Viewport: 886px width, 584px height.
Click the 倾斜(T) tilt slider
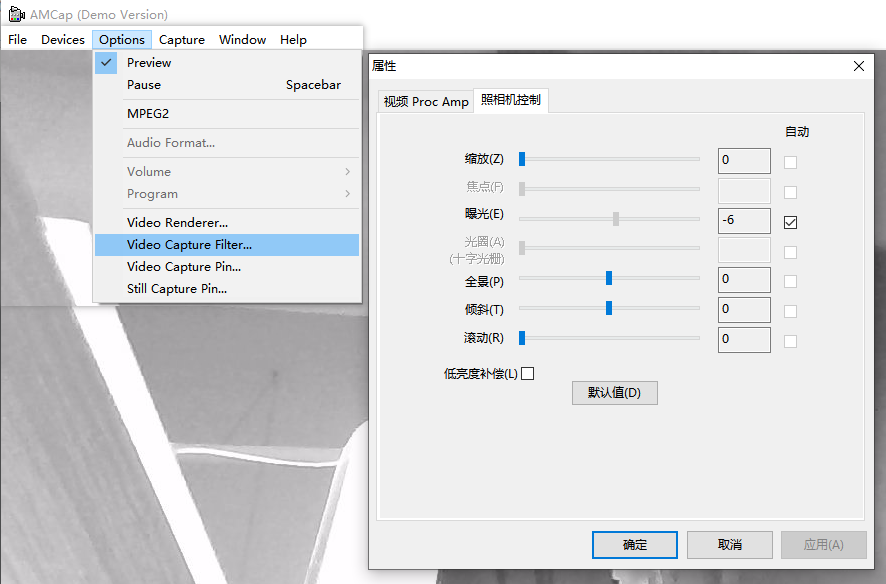(x=609, y=308)
